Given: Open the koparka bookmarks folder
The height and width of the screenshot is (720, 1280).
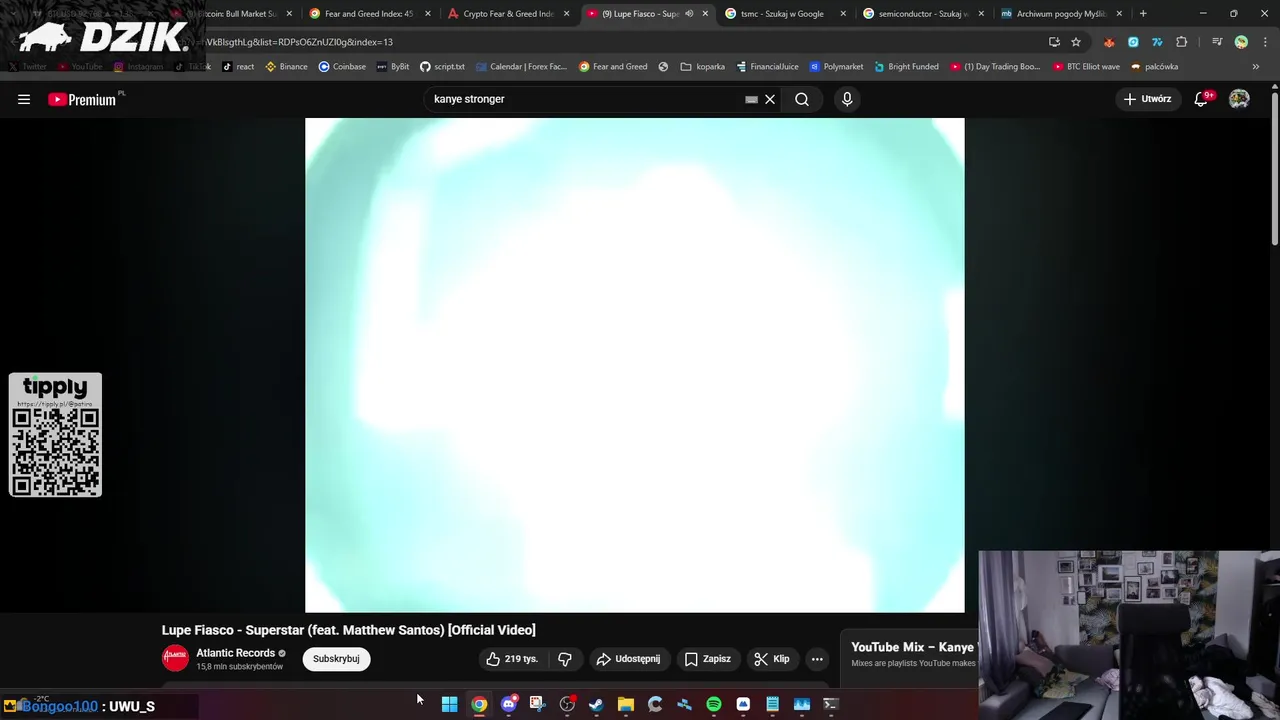Looking at the screenshot, I should pos(703,67).
